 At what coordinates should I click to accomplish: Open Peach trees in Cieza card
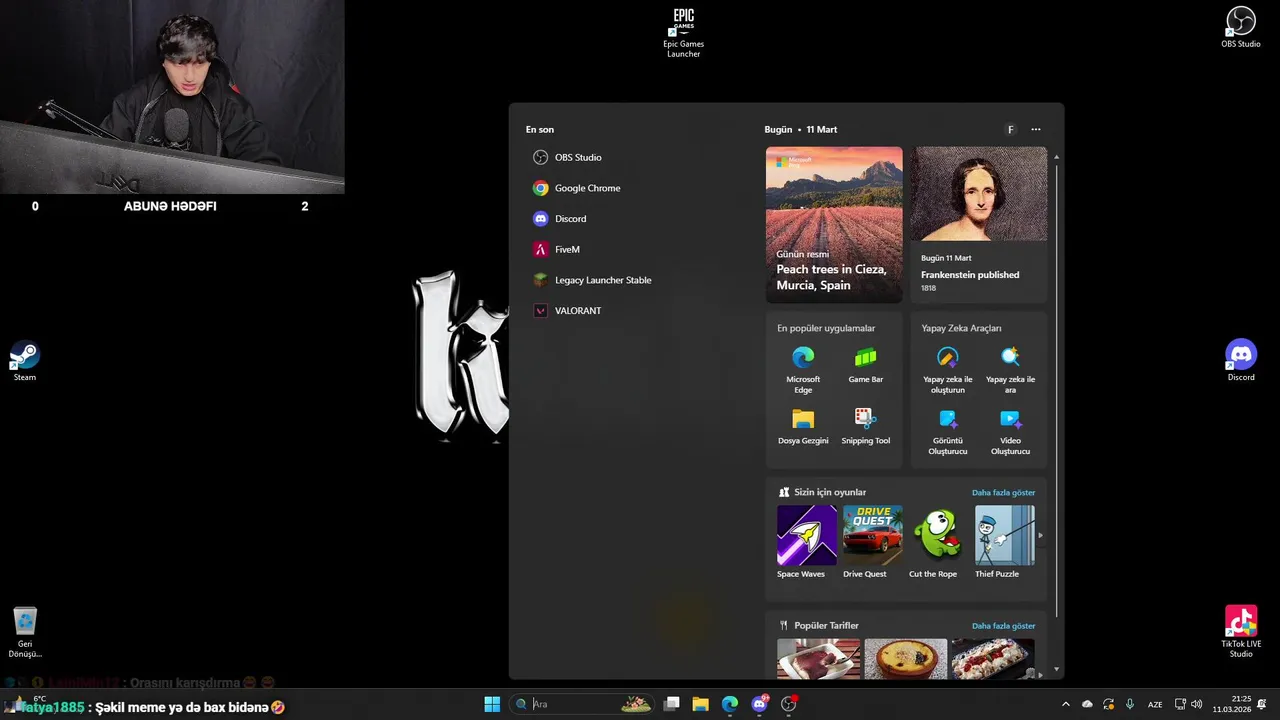[834, 225]
